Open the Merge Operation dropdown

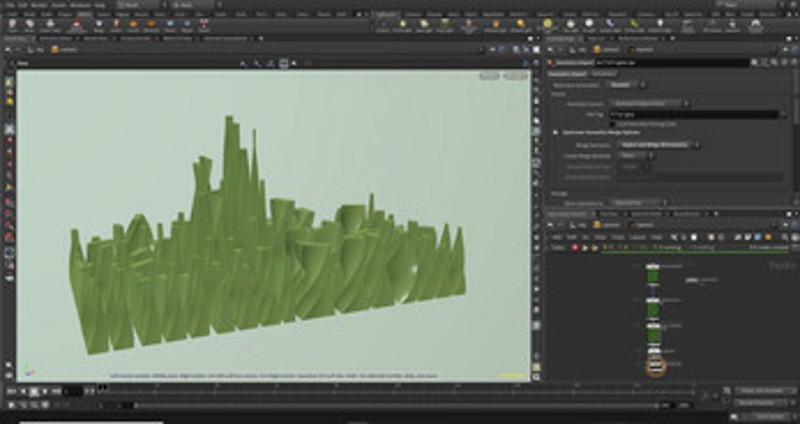pyautogui.click(x=658, y=145)
